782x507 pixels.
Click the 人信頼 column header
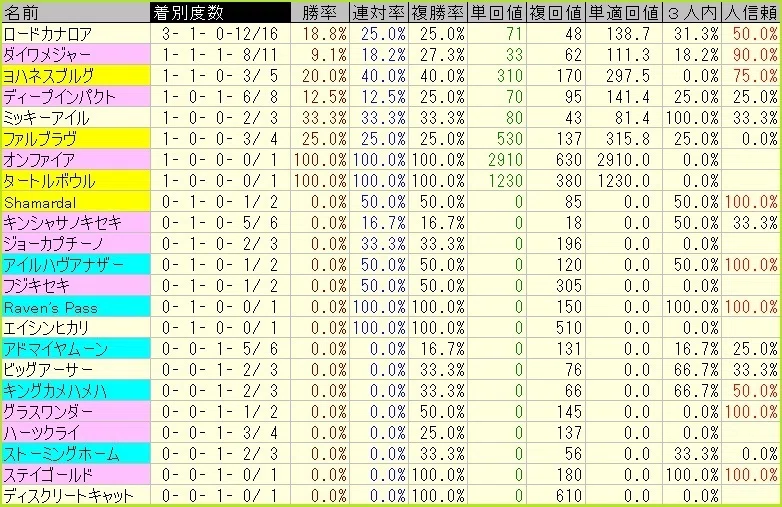point(751,12)
